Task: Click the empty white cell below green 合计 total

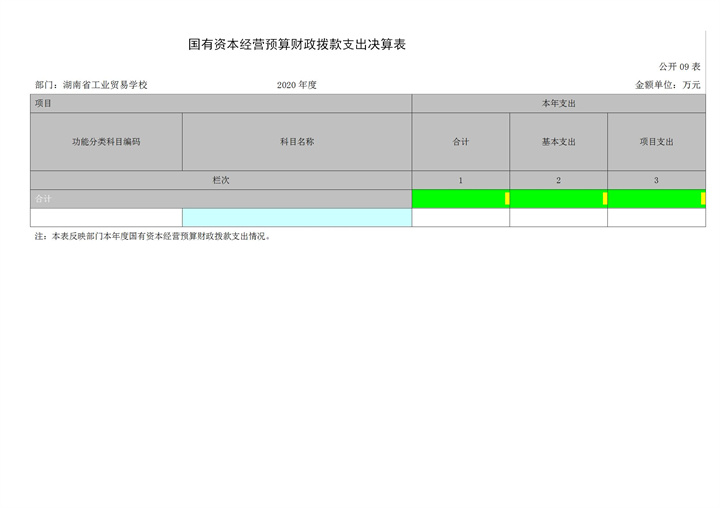Action: point(461,218)
